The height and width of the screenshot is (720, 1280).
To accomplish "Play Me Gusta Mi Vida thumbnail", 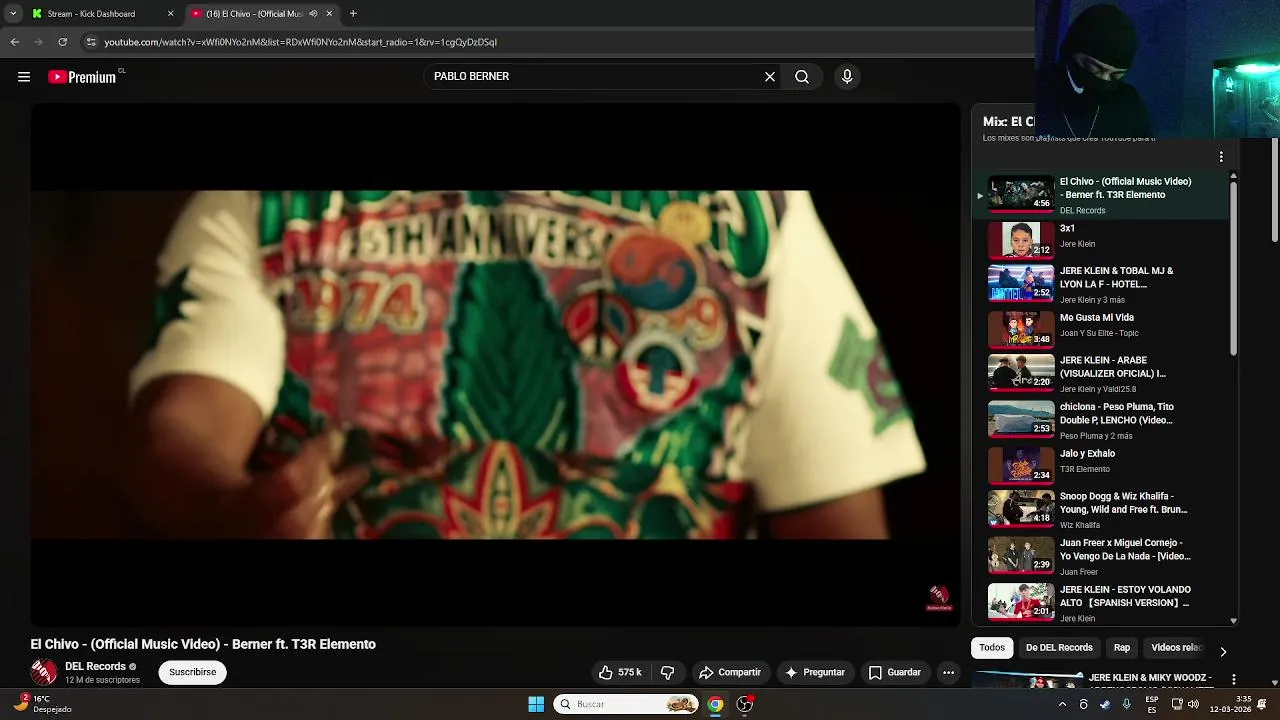I will [x=1021, y=329].
